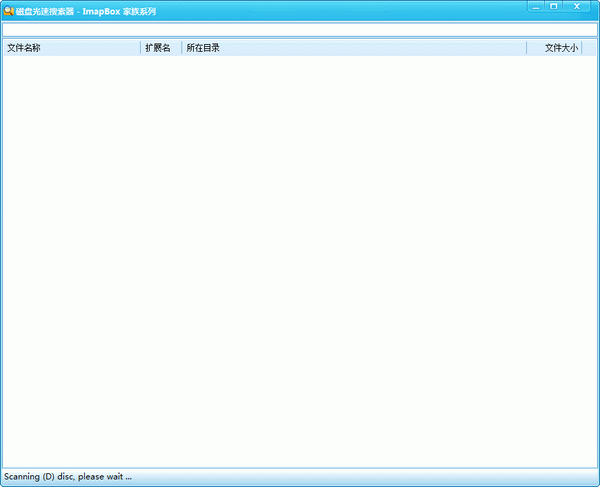Sort by 所在目录 column header
The image size is (600, 487).
[x=354, y=48]
